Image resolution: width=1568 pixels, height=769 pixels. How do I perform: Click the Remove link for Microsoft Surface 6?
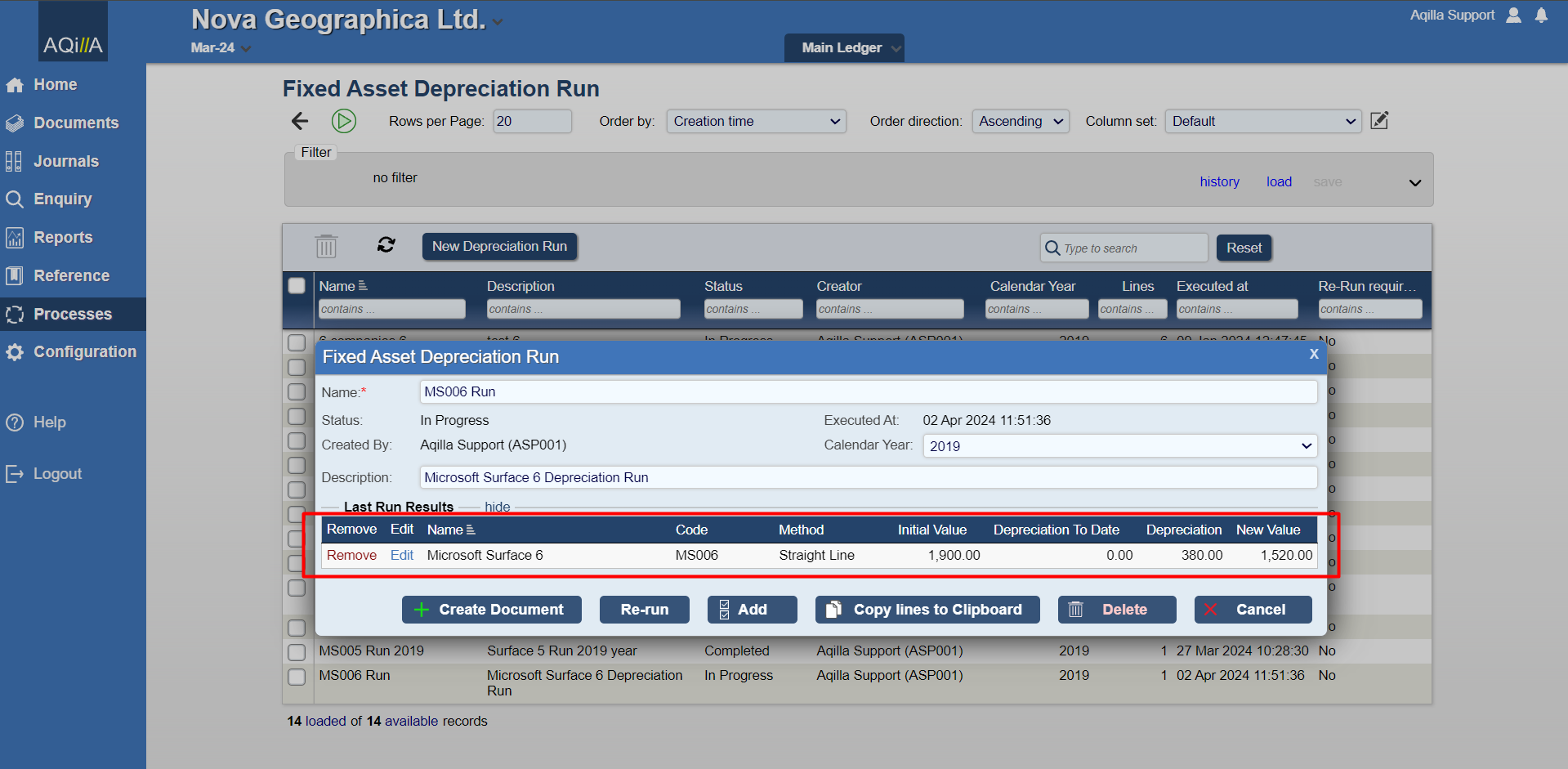[x=351, y=555]
